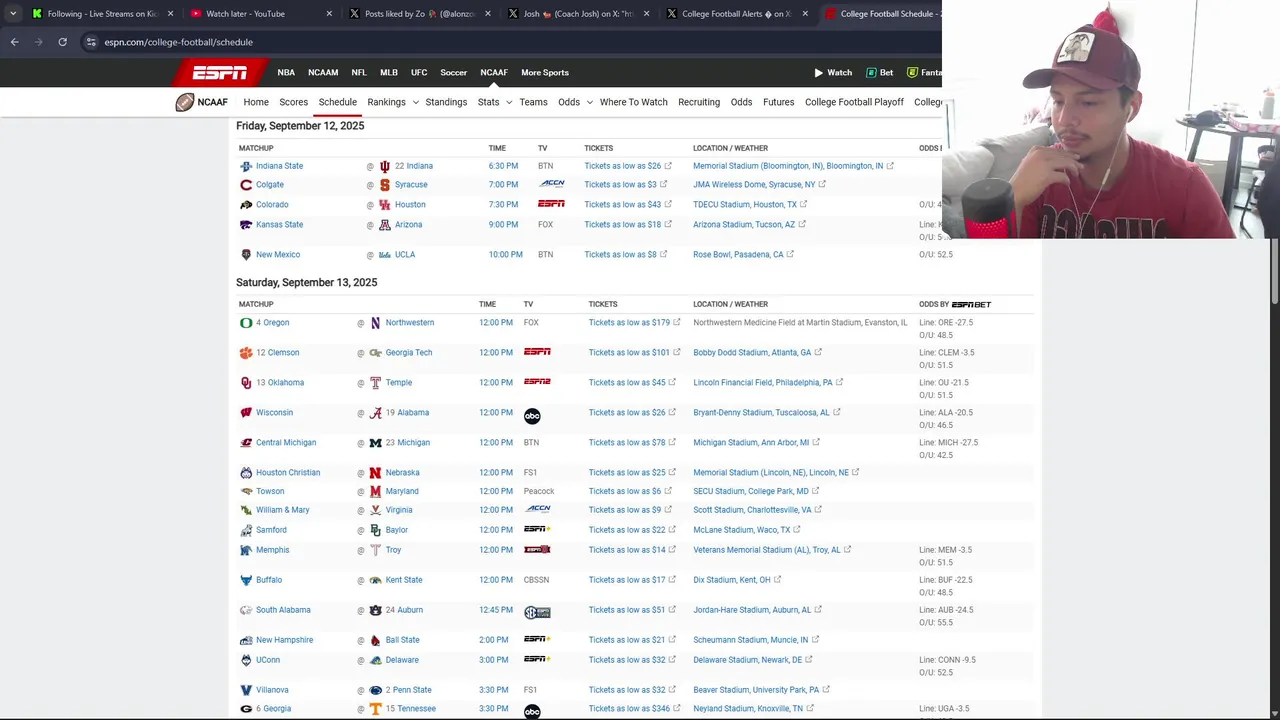The image size is (1280, 720).
Task: Expand the Odds dropdown arrow
Action: [589, 102]
